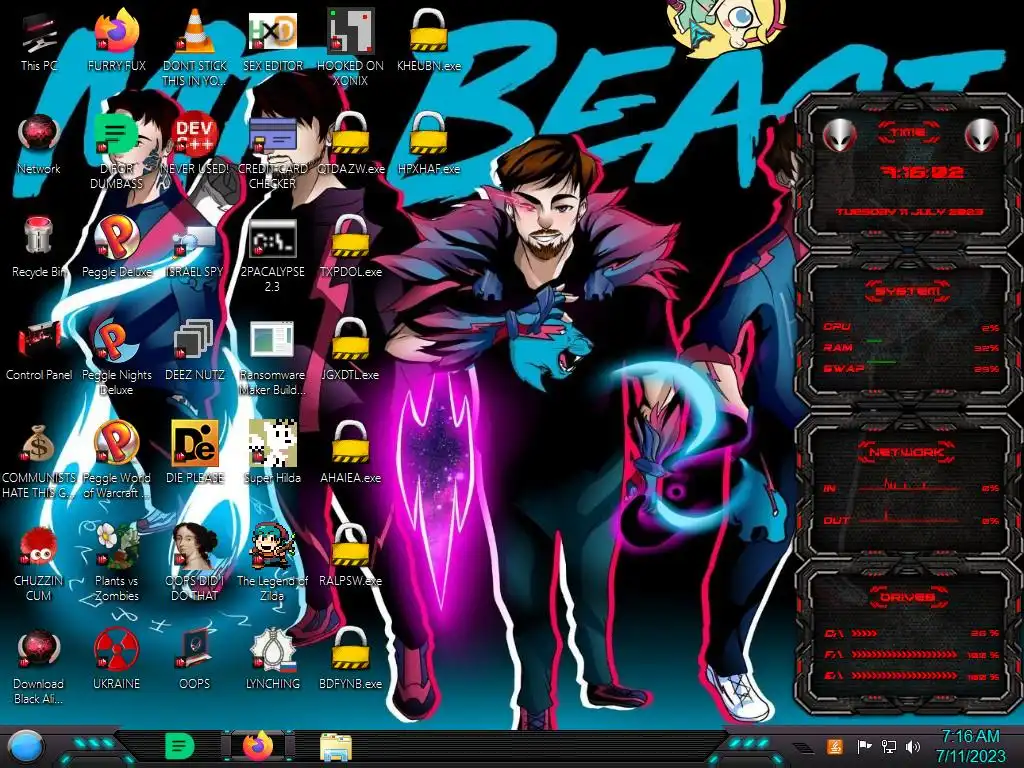The height and width of the screenshot is (768, 1024).
Task: Select the Network desktop icon
Action: [39, 146]
